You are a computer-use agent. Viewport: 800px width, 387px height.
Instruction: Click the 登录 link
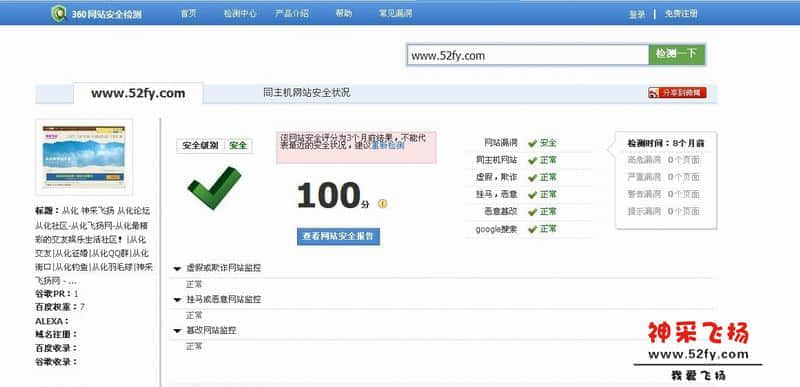637,14
